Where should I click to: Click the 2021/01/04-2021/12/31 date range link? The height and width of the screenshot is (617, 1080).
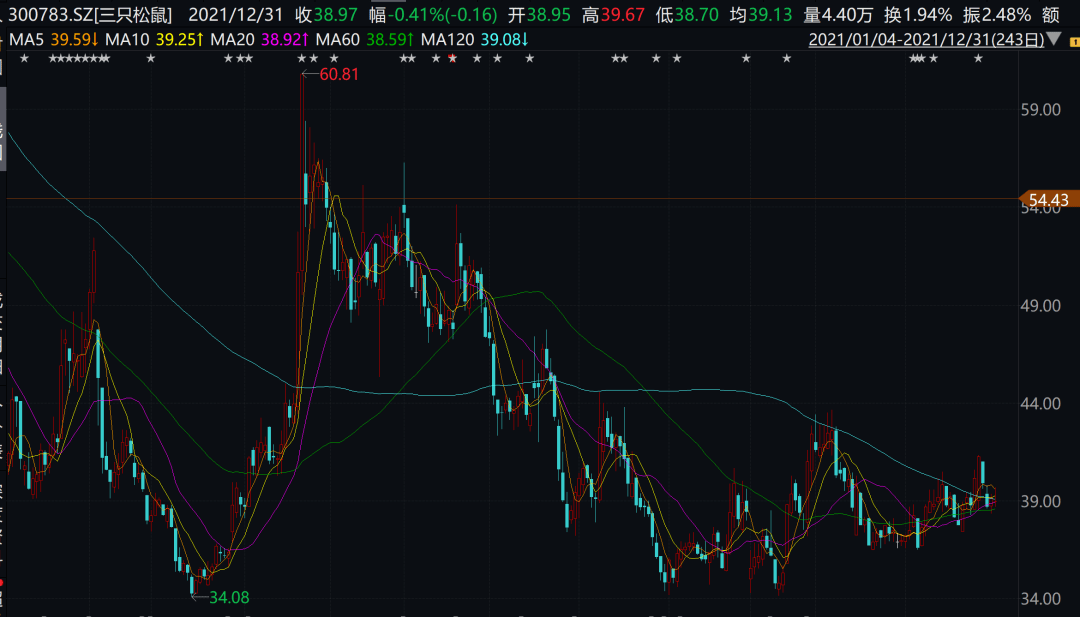point(926,39)
